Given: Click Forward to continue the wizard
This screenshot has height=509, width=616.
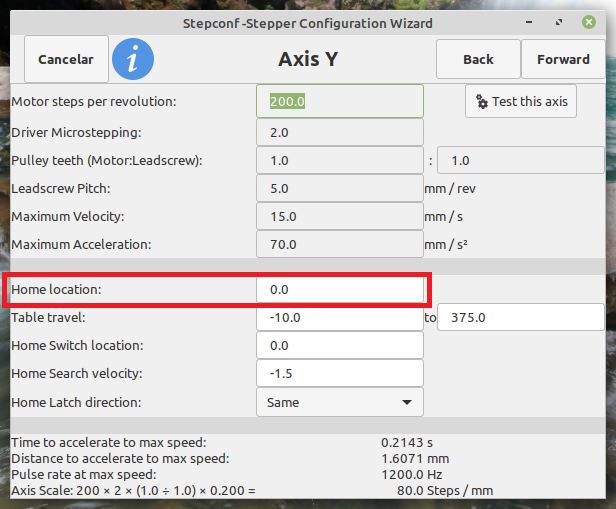Looking at the screenshot, I should 563,60.
